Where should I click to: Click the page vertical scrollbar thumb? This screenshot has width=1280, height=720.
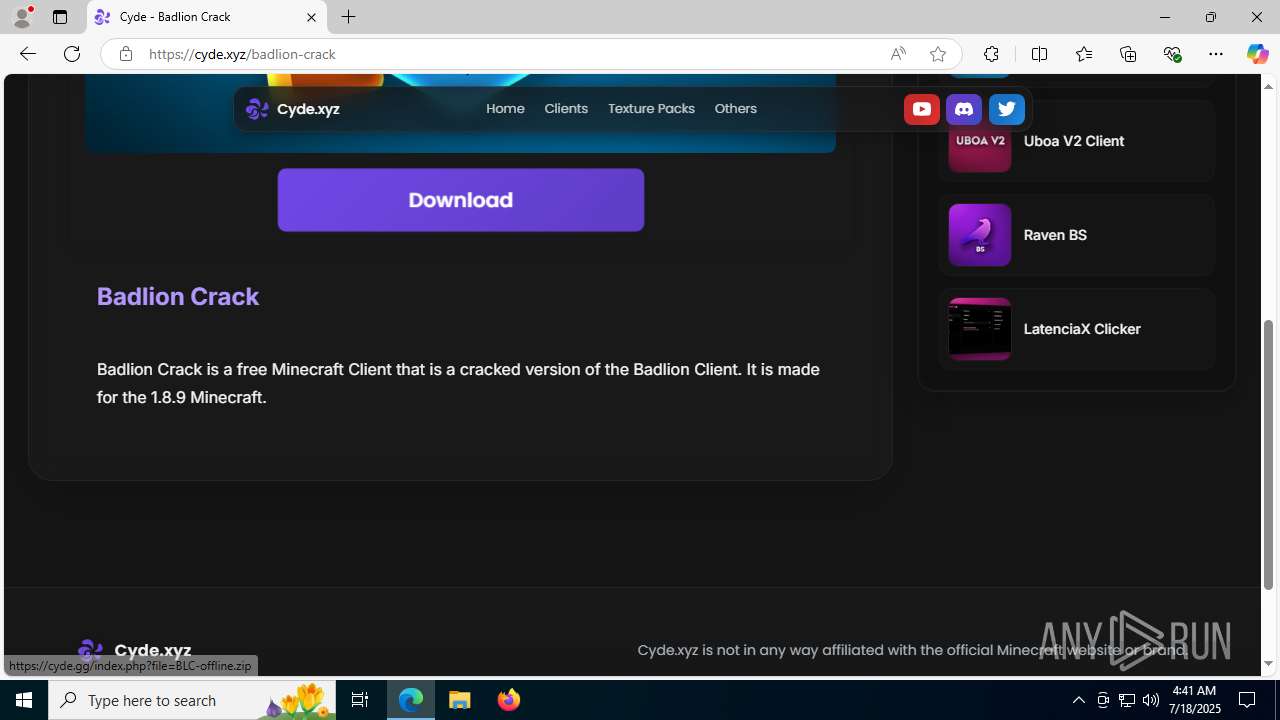(1269, 453)
